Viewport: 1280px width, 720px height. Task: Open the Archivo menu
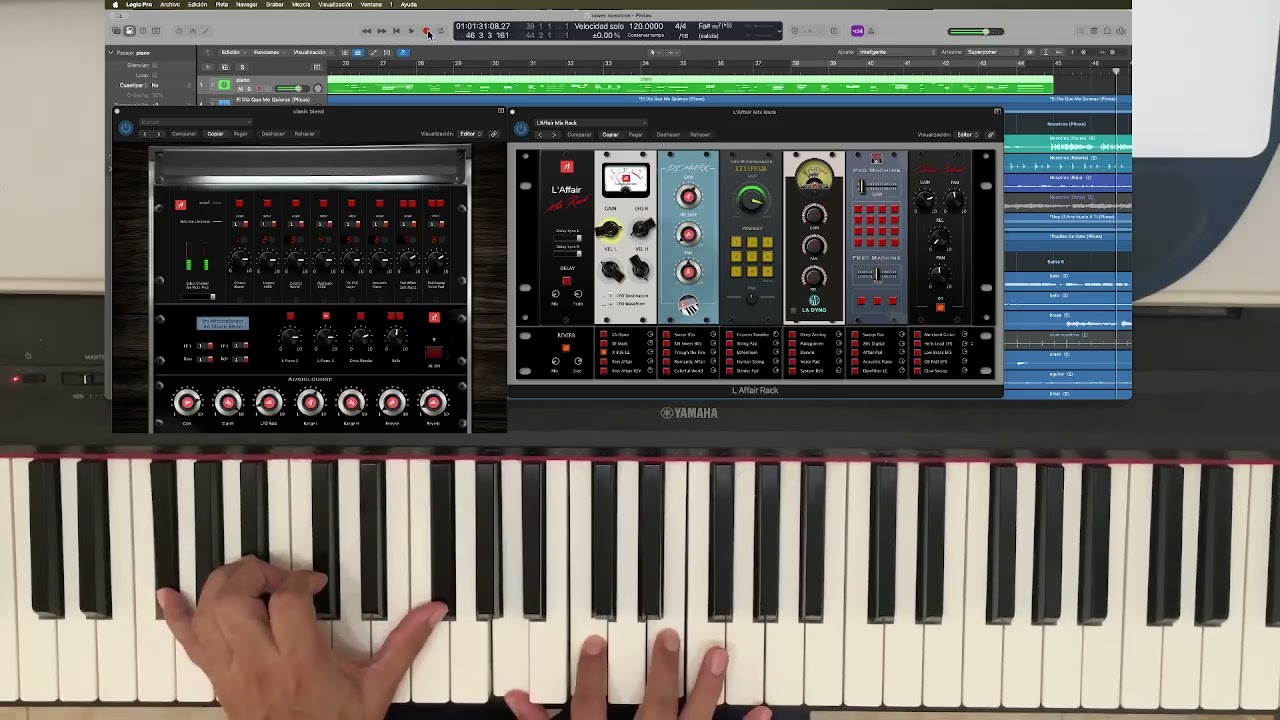click(x=170, y=4)
